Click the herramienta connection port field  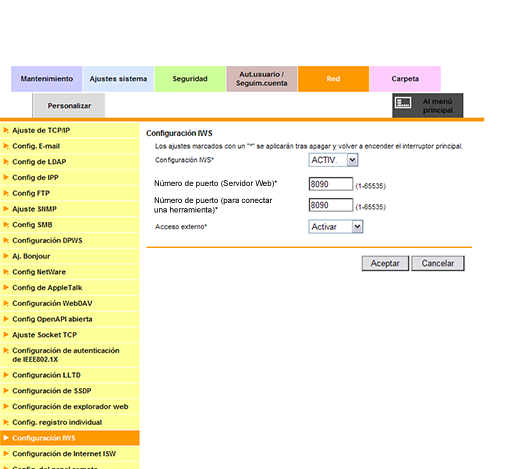point(331,205)
